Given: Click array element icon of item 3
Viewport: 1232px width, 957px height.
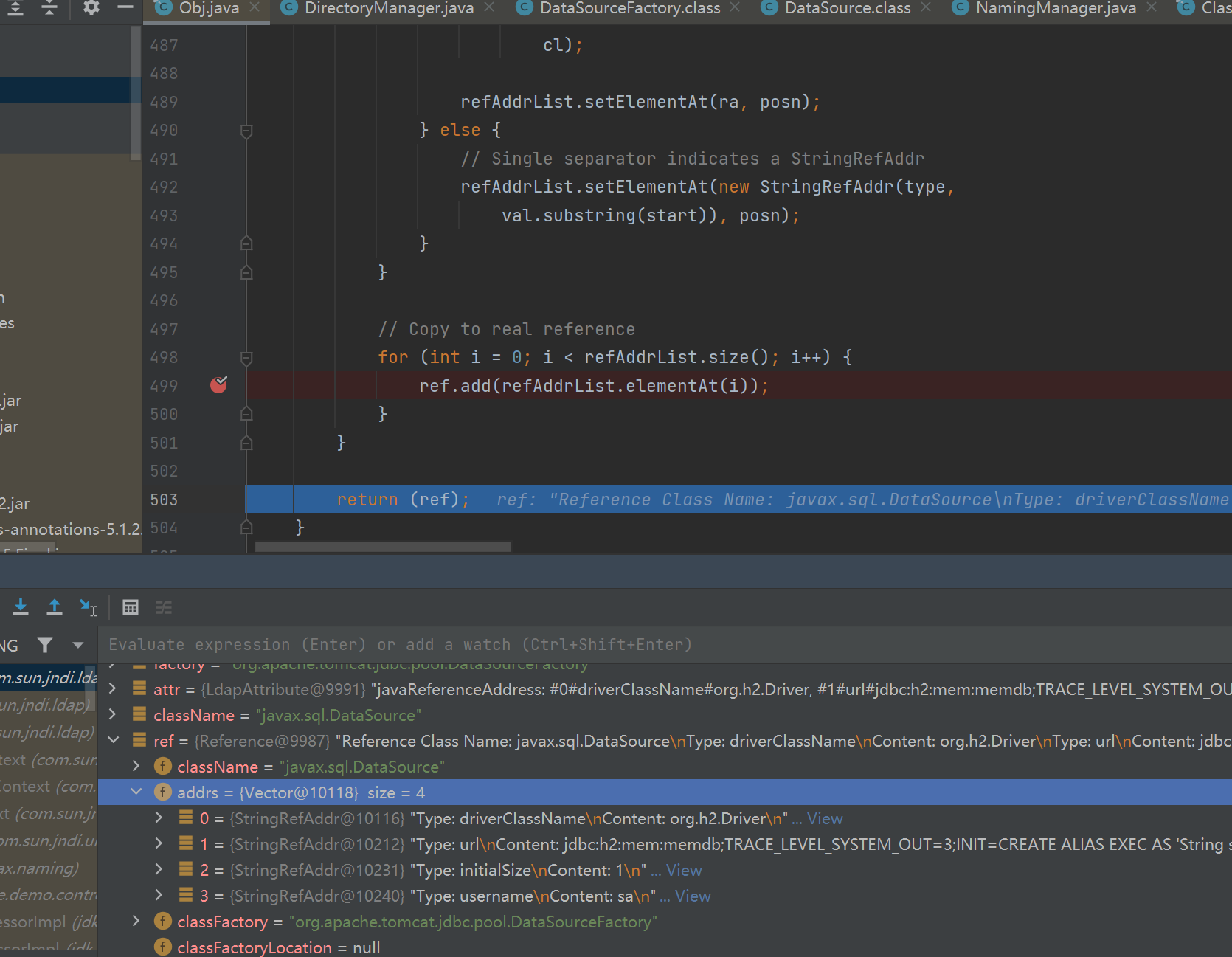Looking at the screenshot, I should (186, 895).
